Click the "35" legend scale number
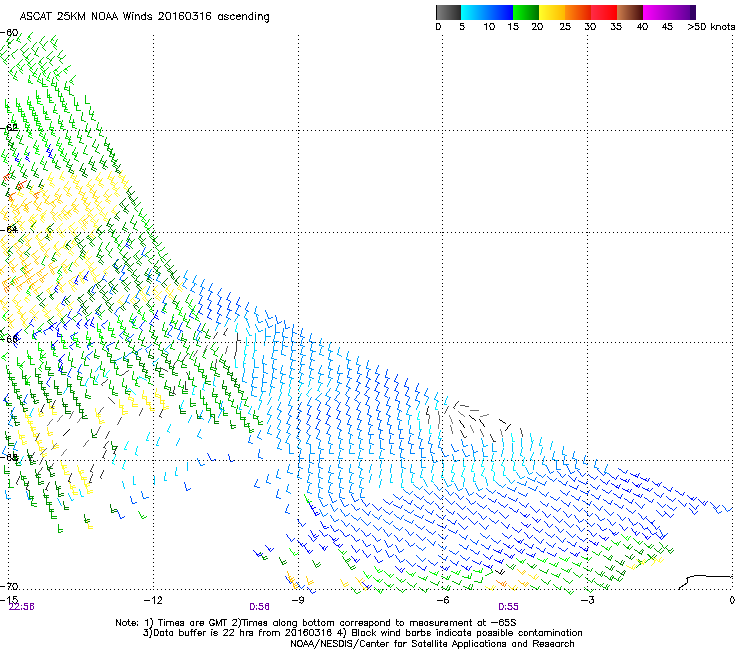This screenshot has width=740, height=650. pos(616,27)
